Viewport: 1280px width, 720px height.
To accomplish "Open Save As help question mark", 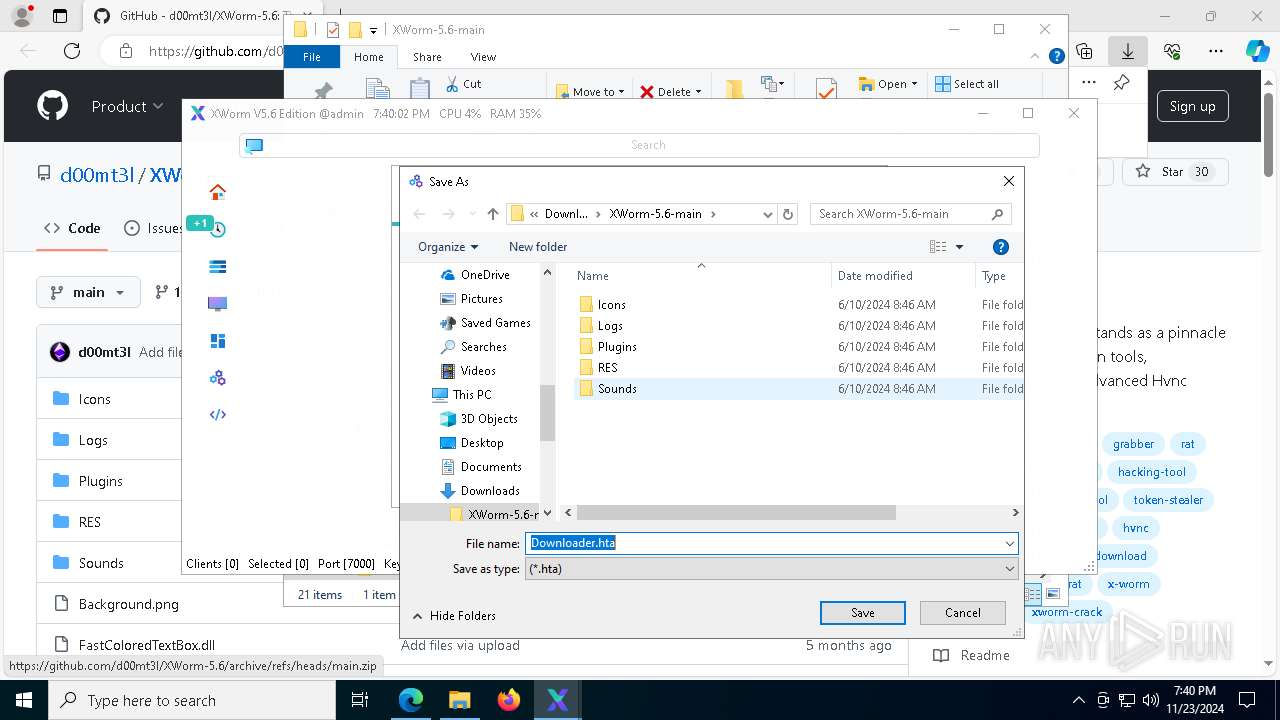I will click(1000, 247).
